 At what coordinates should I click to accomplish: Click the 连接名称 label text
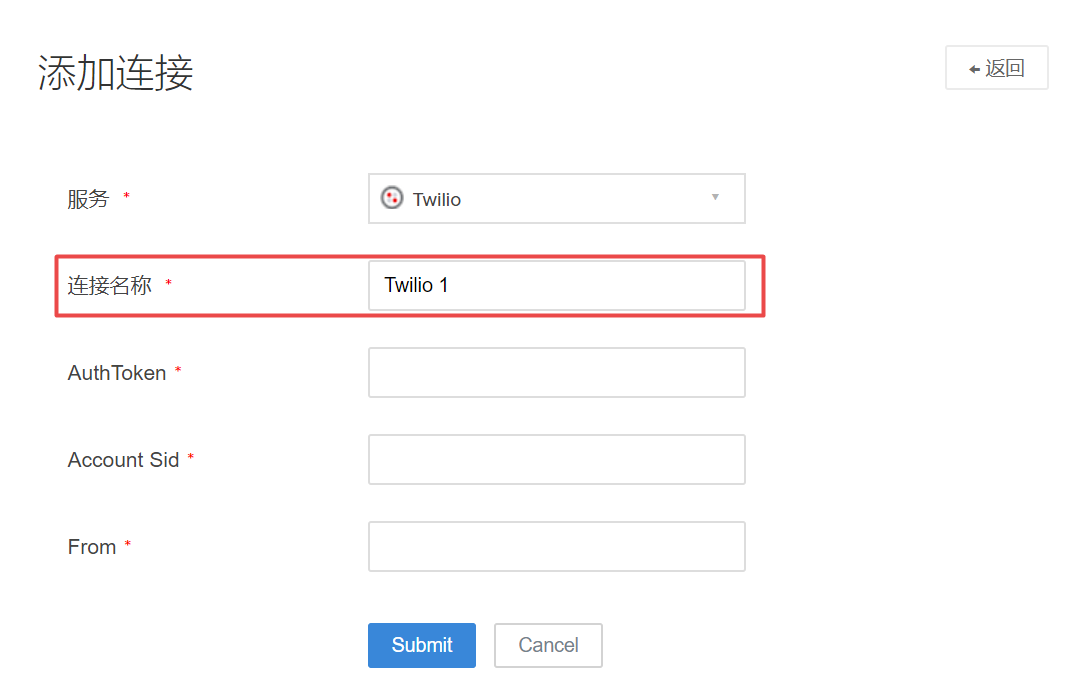click(110, 286)
